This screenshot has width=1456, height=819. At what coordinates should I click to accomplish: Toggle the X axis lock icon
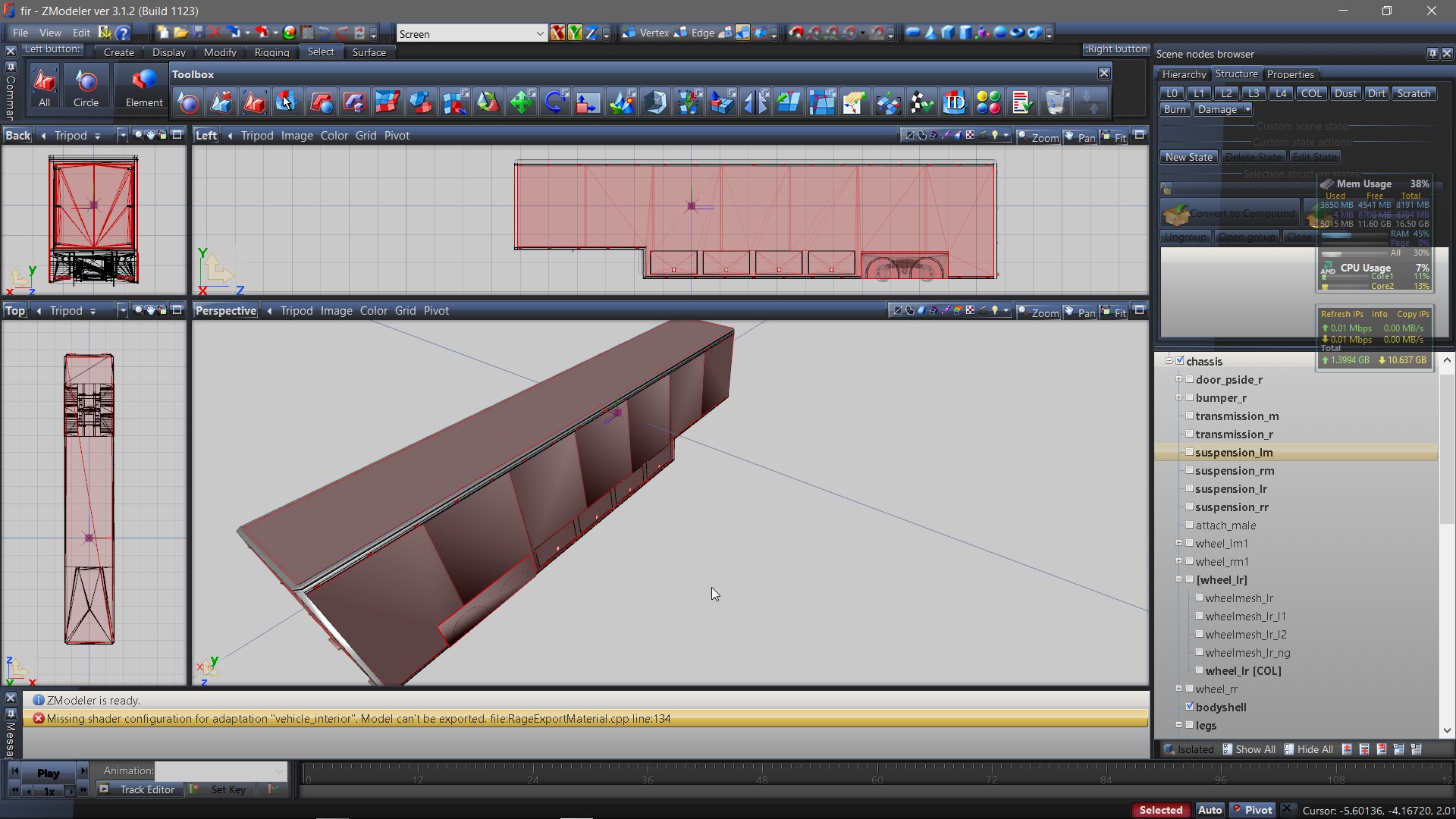[x=557, y=33]
